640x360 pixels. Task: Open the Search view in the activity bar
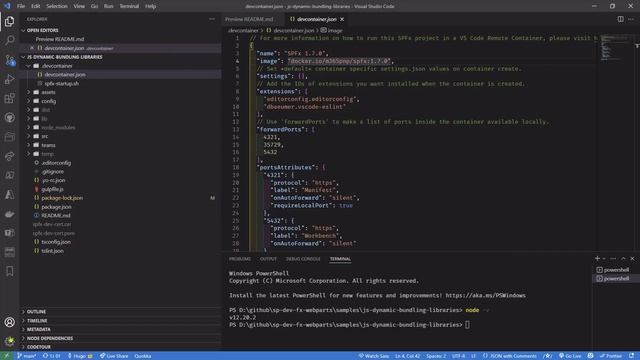(9, 40)
